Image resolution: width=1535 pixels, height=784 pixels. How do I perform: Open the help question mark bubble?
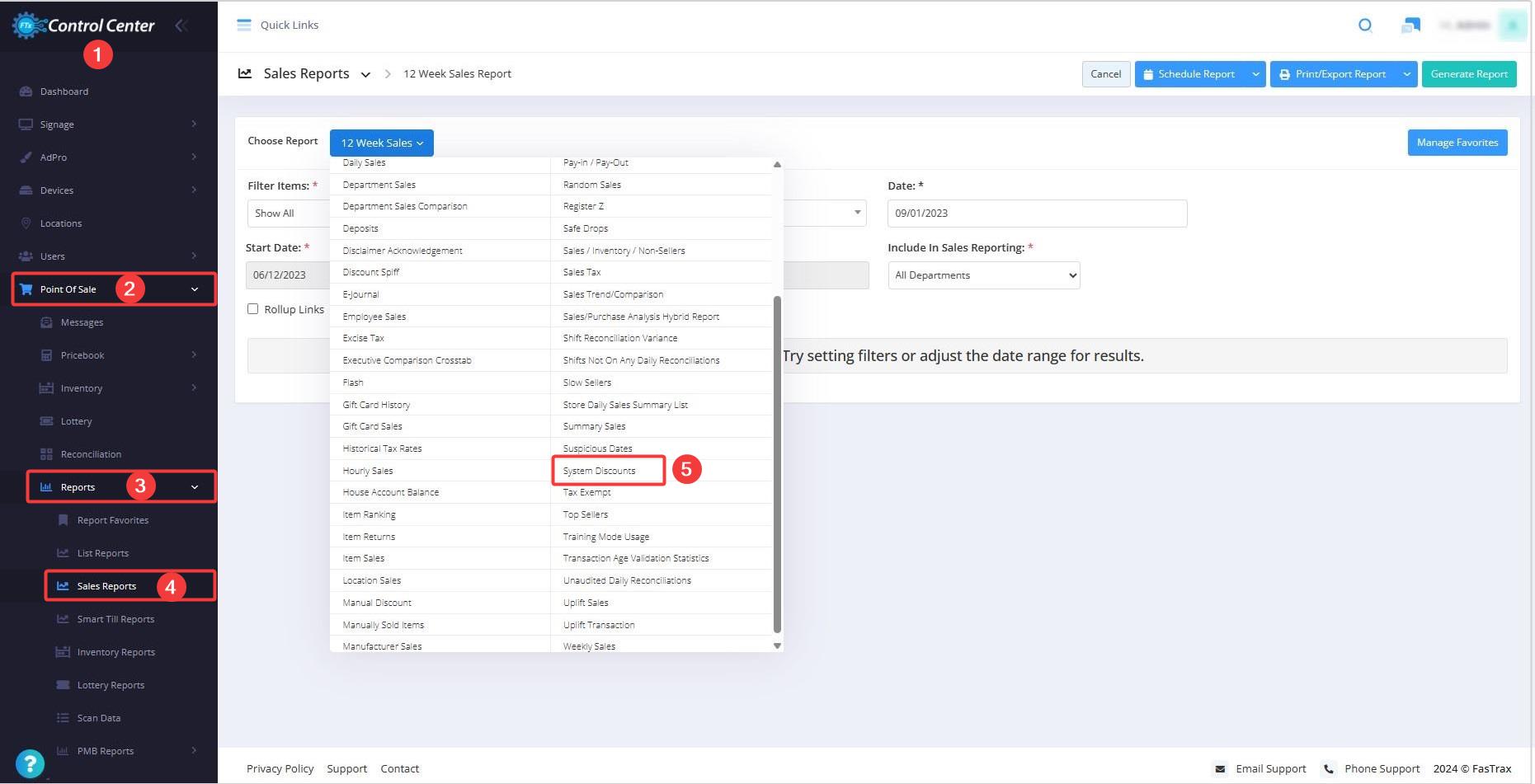[x=30, y=763]
